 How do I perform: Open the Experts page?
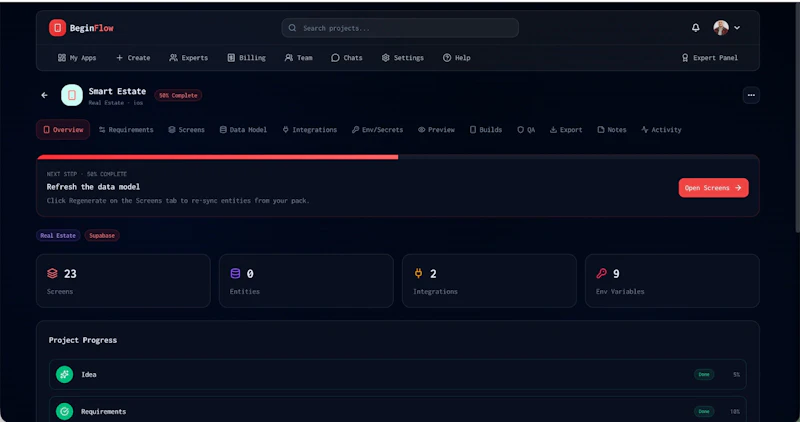click(188, 58)
